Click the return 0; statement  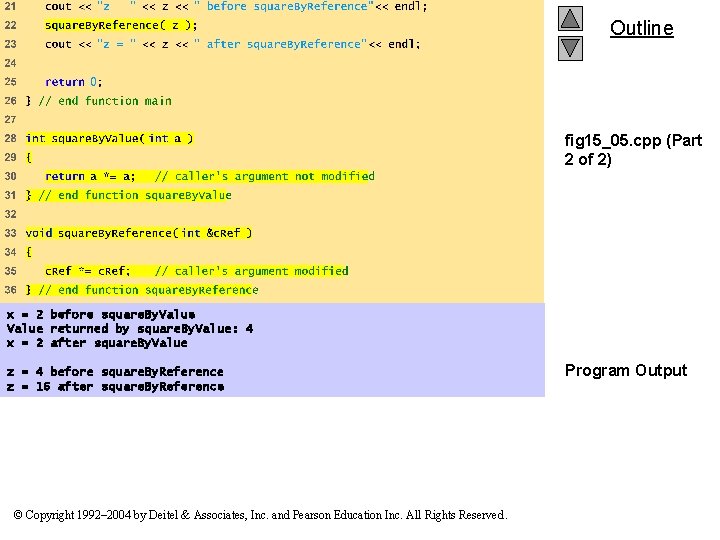[x=73, y=82]
